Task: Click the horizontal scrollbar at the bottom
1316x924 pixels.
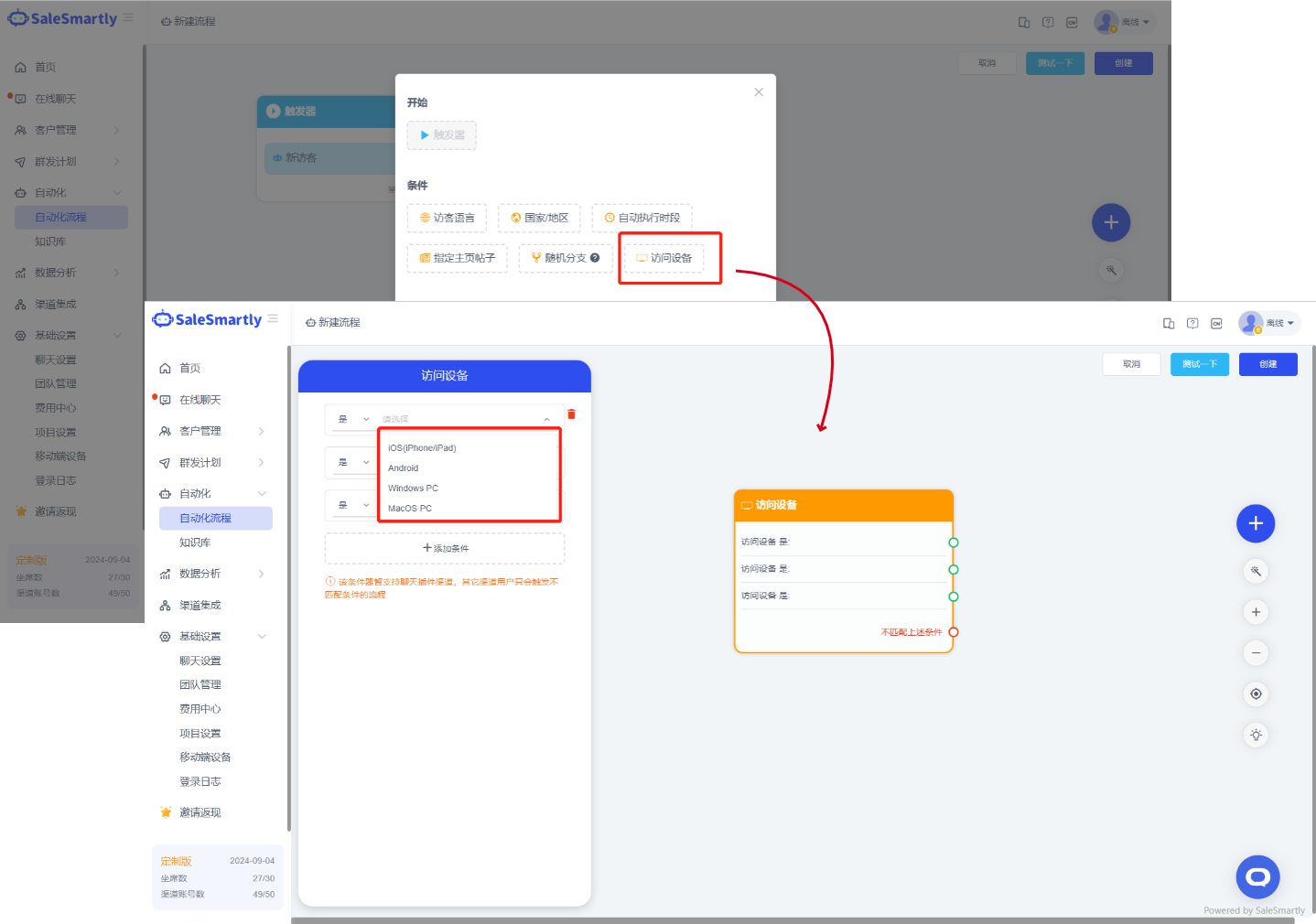Action: pyautogui.click(x=792, y=920)
